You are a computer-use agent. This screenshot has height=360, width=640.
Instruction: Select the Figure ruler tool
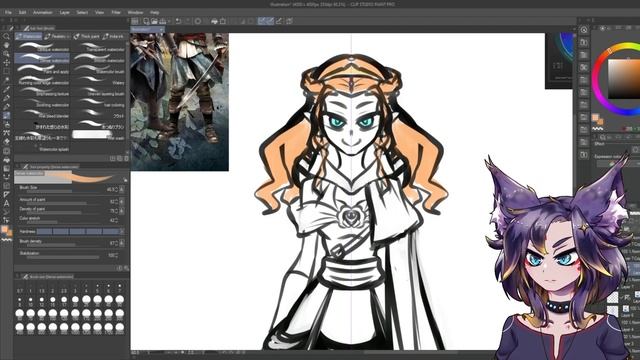pos(6,195)
